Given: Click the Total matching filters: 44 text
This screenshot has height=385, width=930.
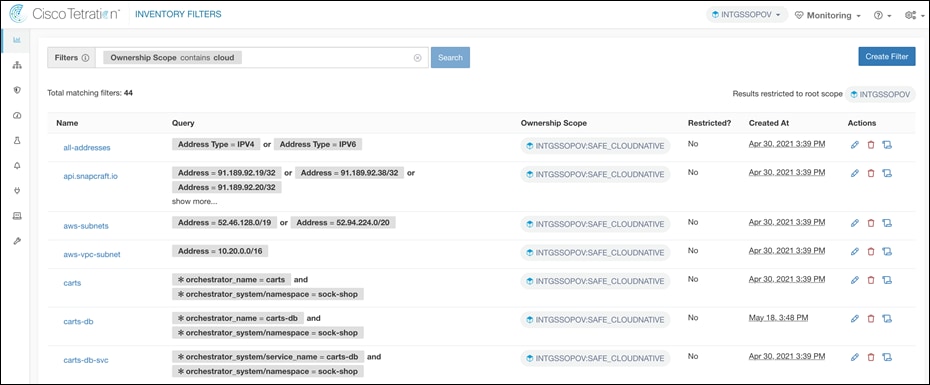Looking at the screenshot, I should [x=90, y=93].
